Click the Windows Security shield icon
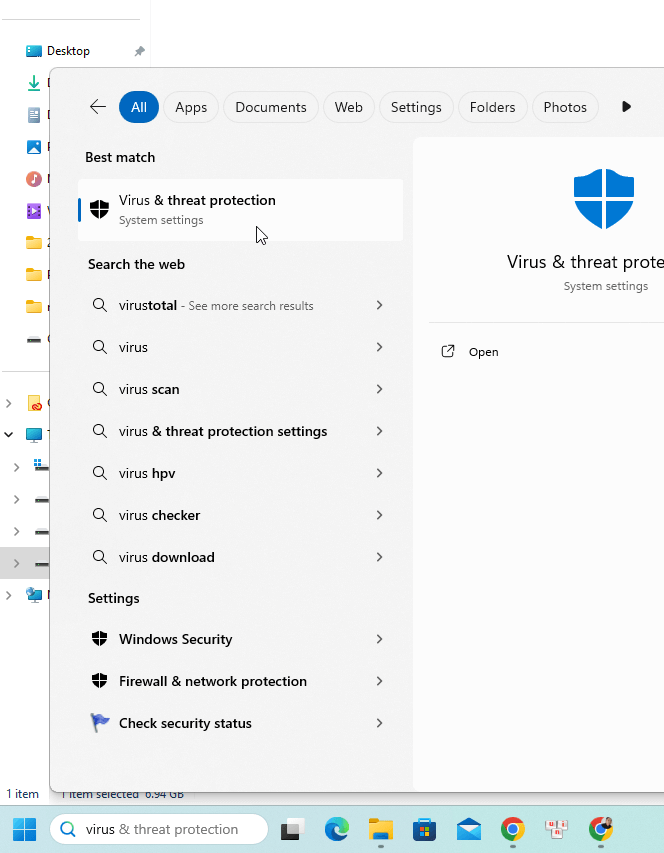This screenshot has width=664, height=853. pos(100,638)
